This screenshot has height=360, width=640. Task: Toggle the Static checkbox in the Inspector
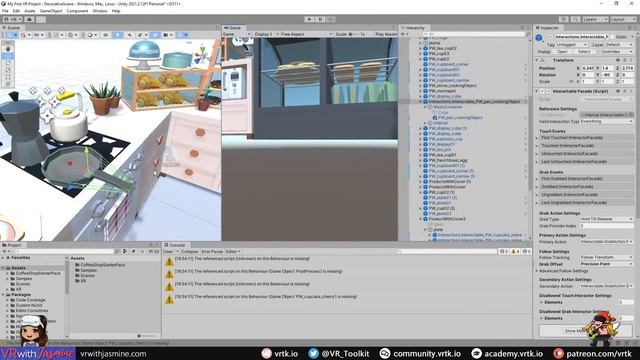[x=613, y=37]
